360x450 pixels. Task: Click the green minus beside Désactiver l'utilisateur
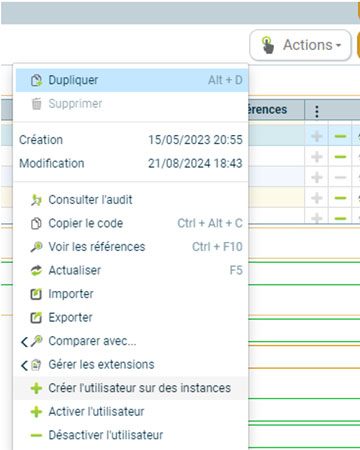click(x=36, y=435)
